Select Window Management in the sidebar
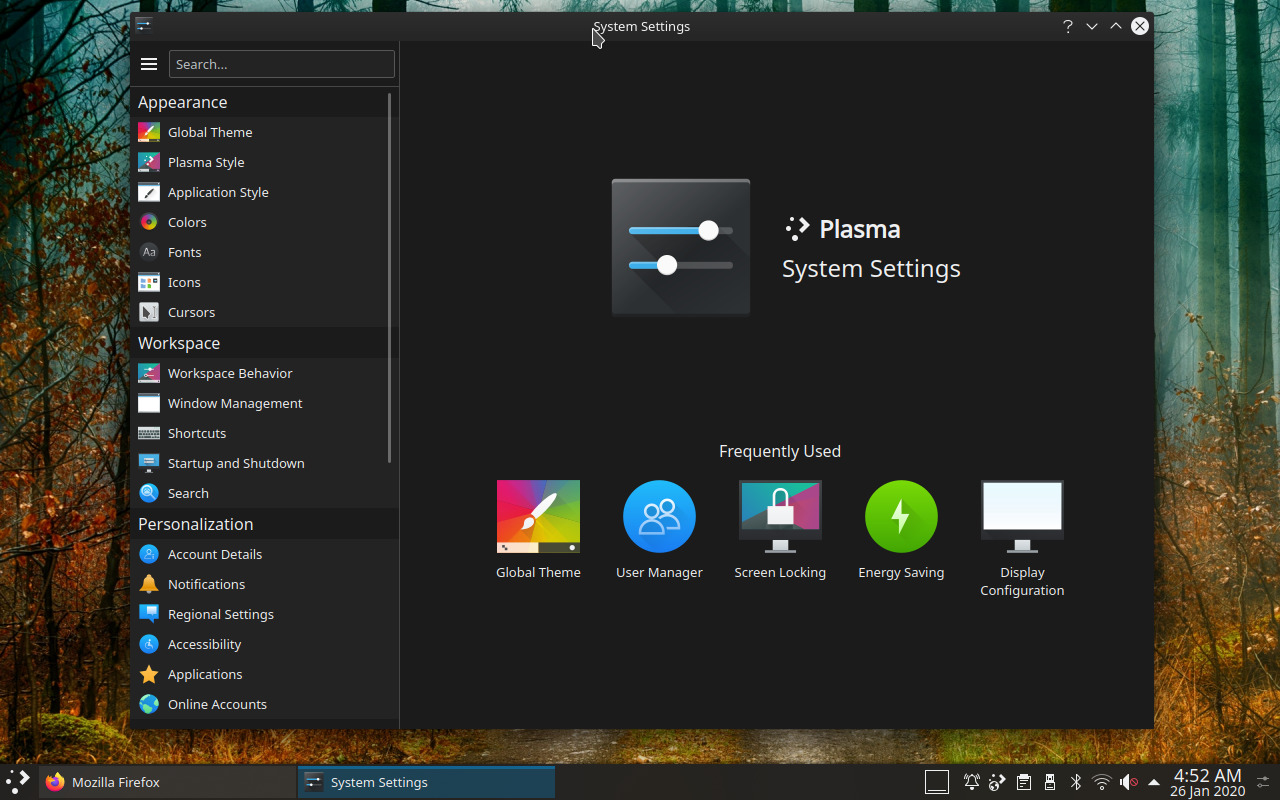Image resolution: width=1280 pixels, height=800 pixels. (235, 403)
